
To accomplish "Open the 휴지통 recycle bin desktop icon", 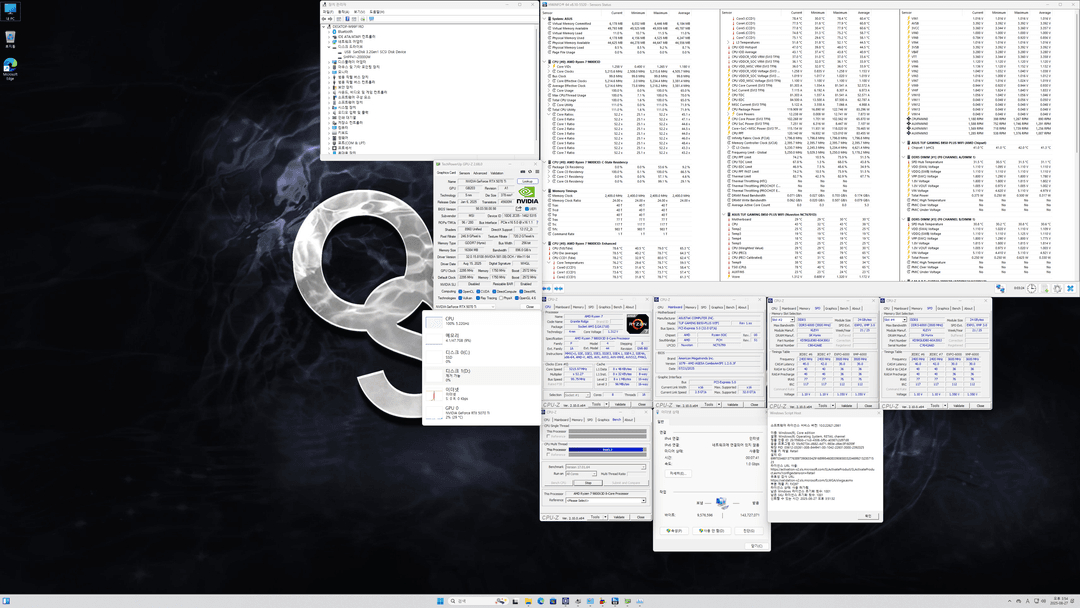I will point(10,40).
